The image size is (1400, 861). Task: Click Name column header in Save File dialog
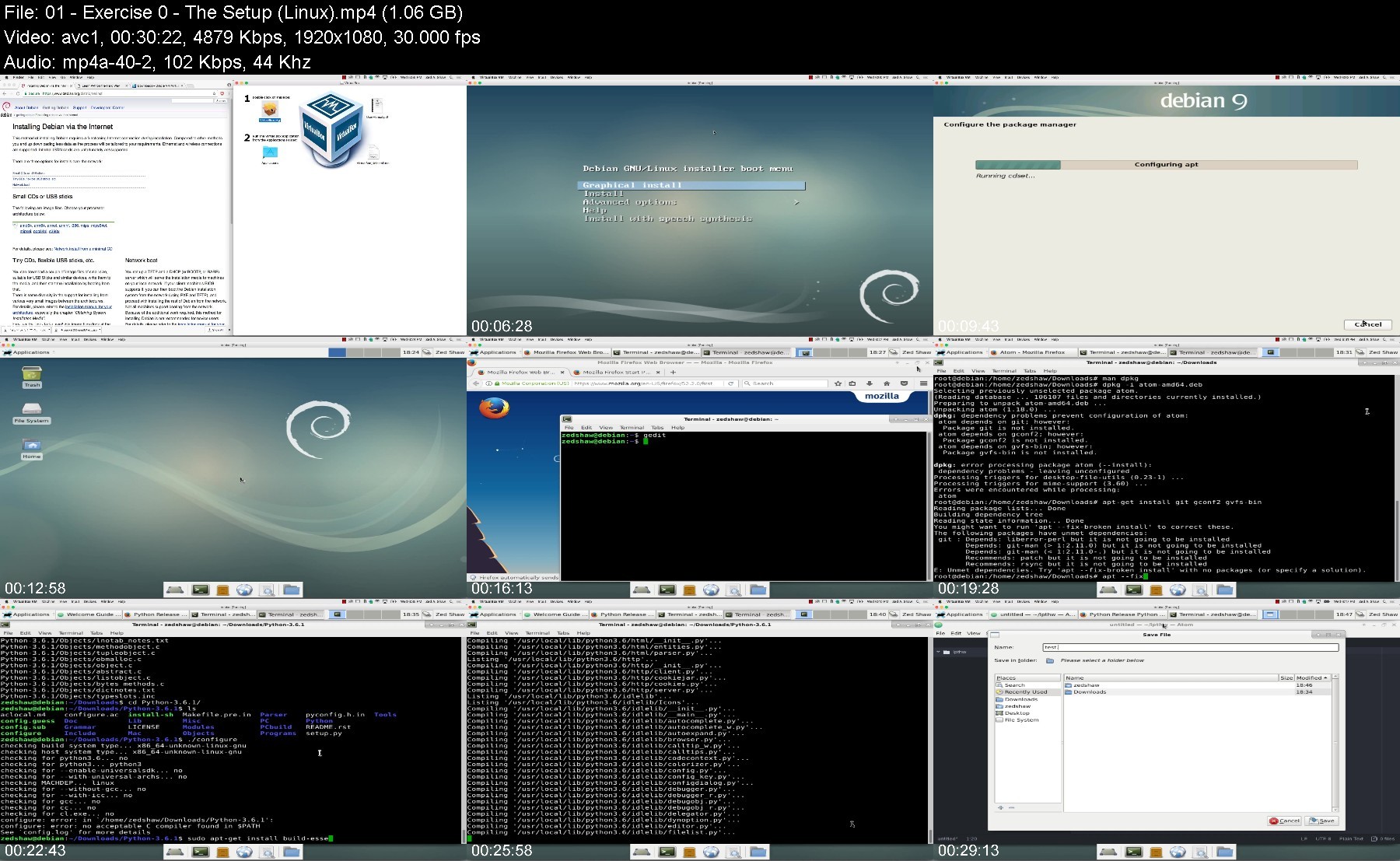[1171, 677]
